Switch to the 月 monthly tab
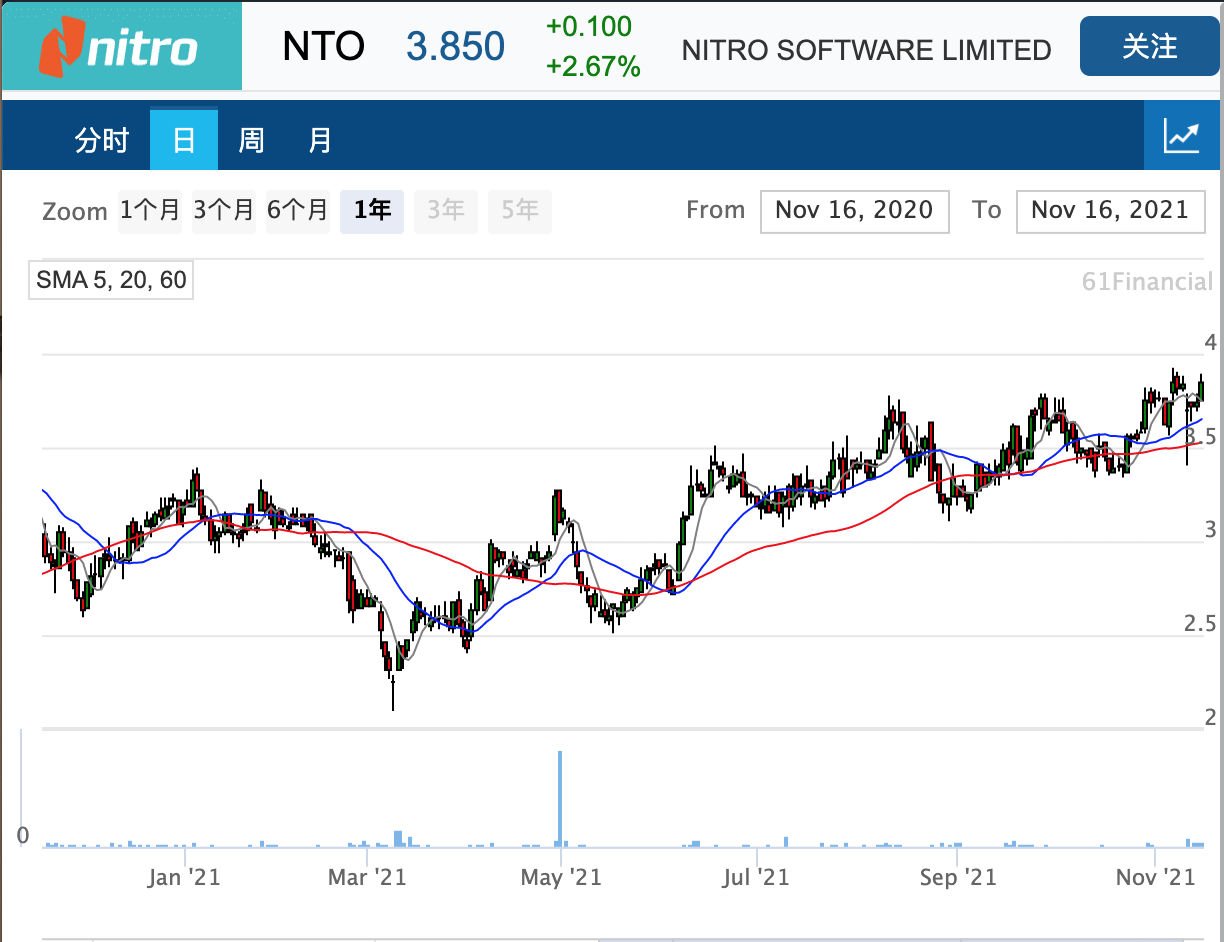Image resolution: width=1224 pixels, height=942 pixels. [x=319, y=140]
